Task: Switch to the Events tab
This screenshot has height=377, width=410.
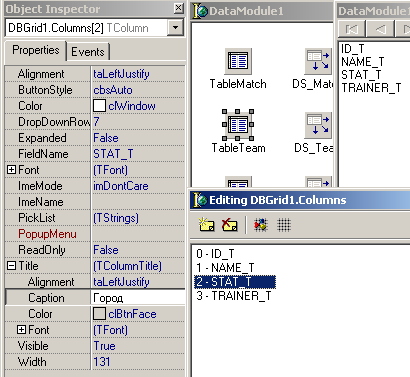Action: [x=88, y=52]
